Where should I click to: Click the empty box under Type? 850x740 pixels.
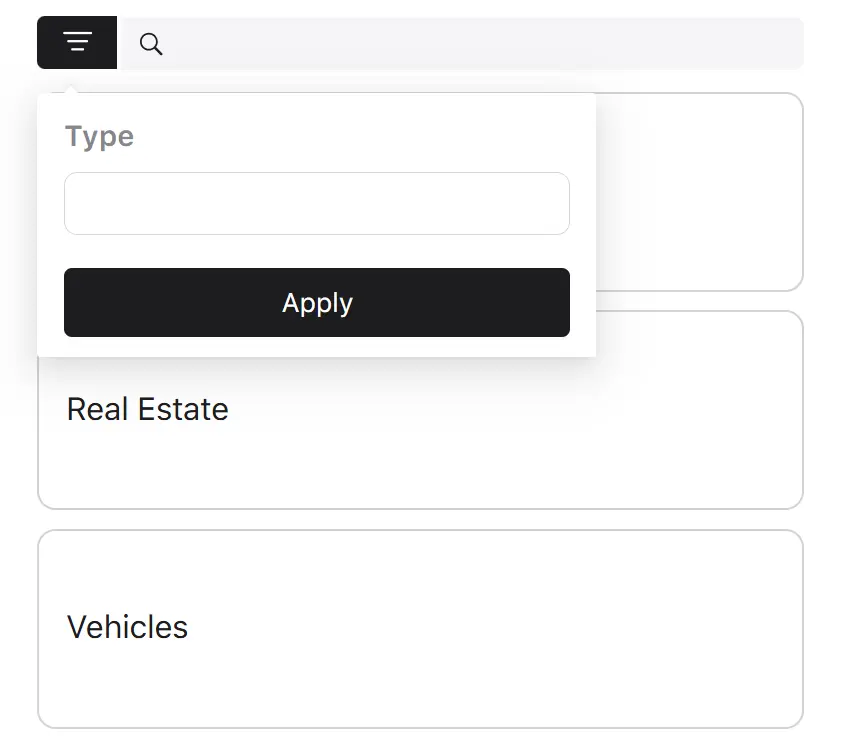pyautogui.click(x=317, y=203)
